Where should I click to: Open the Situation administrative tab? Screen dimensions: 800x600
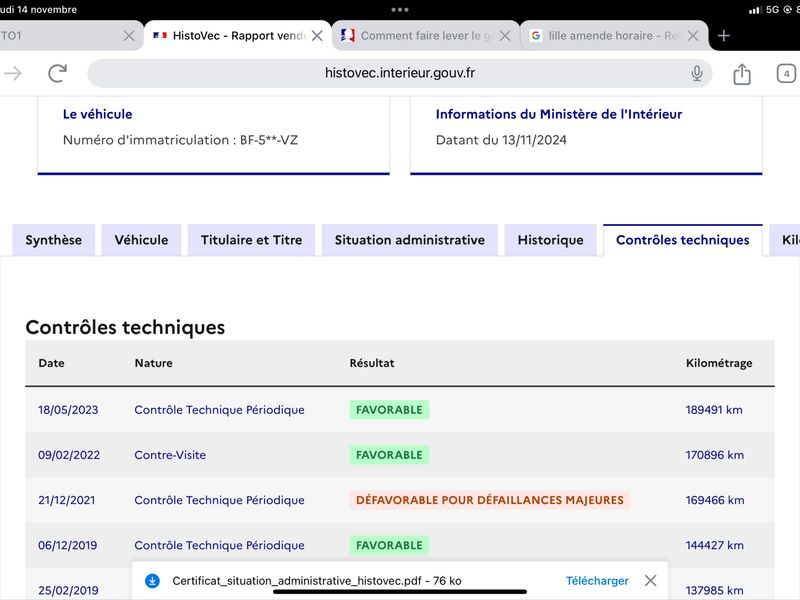(410, 240)
